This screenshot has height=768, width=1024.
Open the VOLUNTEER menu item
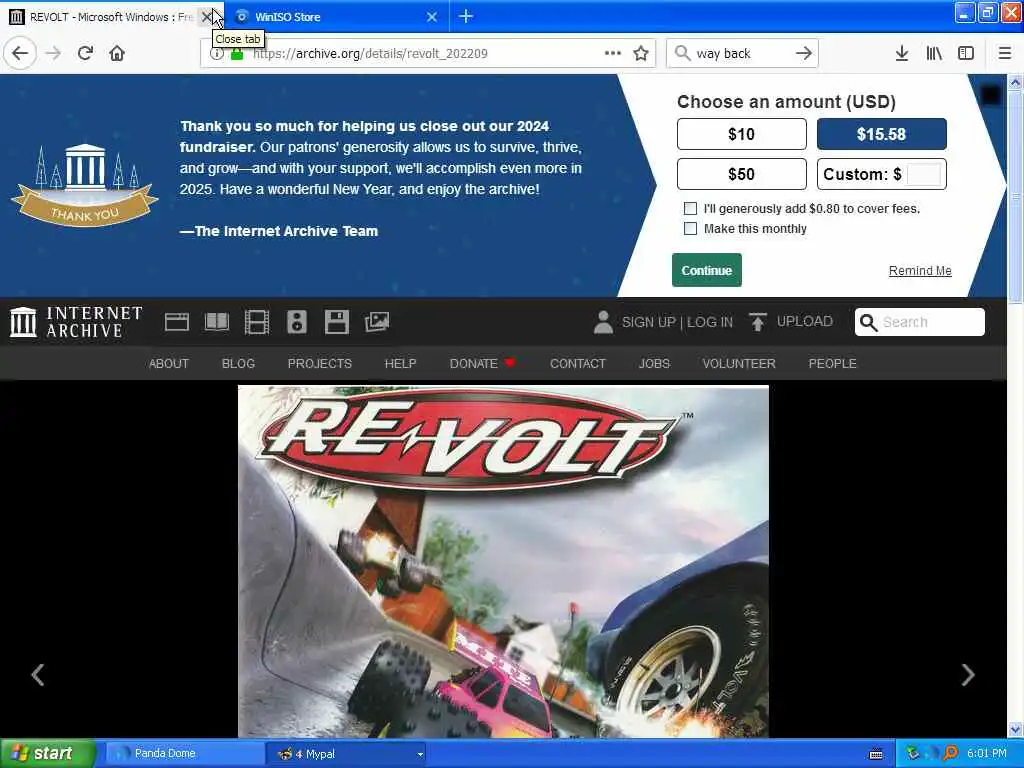coord(739,364)
